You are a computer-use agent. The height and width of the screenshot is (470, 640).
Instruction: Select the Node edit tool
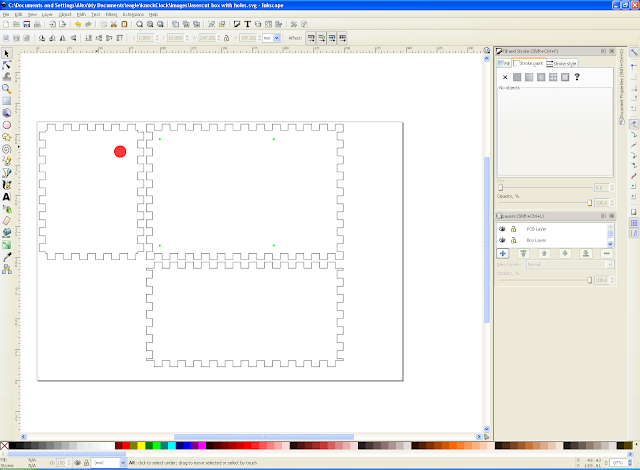(x=7, y=65)
